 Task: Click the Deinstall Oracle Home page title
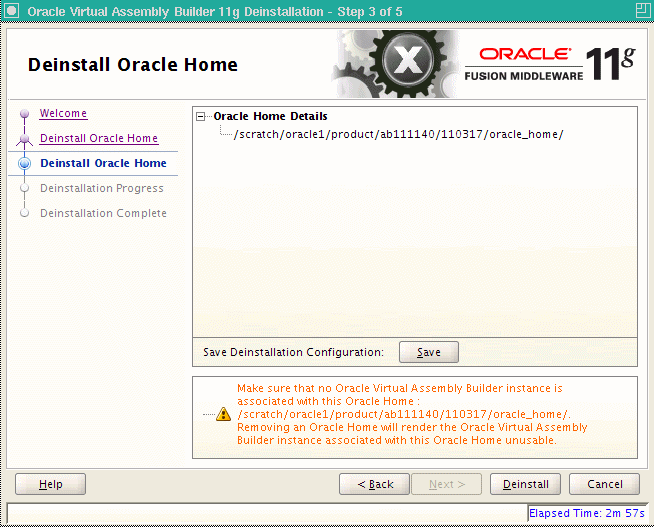133,65
